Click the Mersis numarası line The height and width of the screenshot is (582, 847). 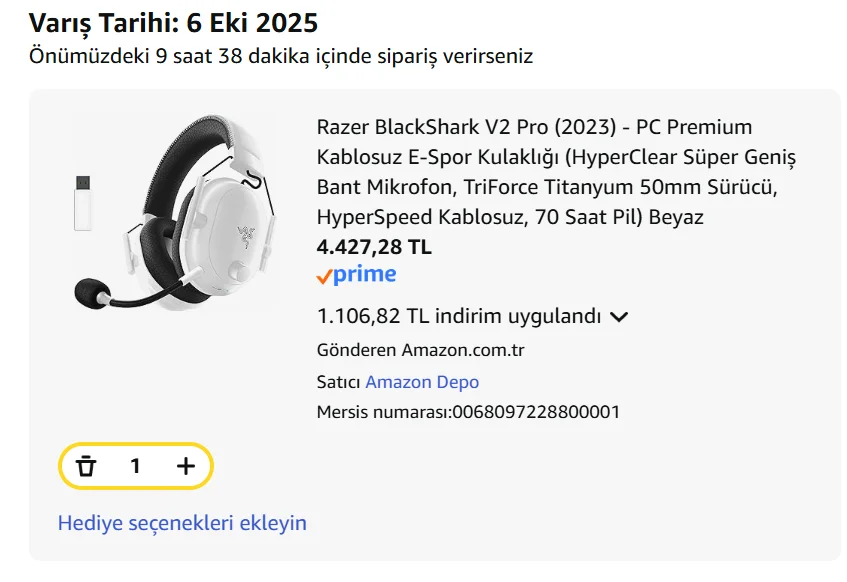click(x=468, y=411)
